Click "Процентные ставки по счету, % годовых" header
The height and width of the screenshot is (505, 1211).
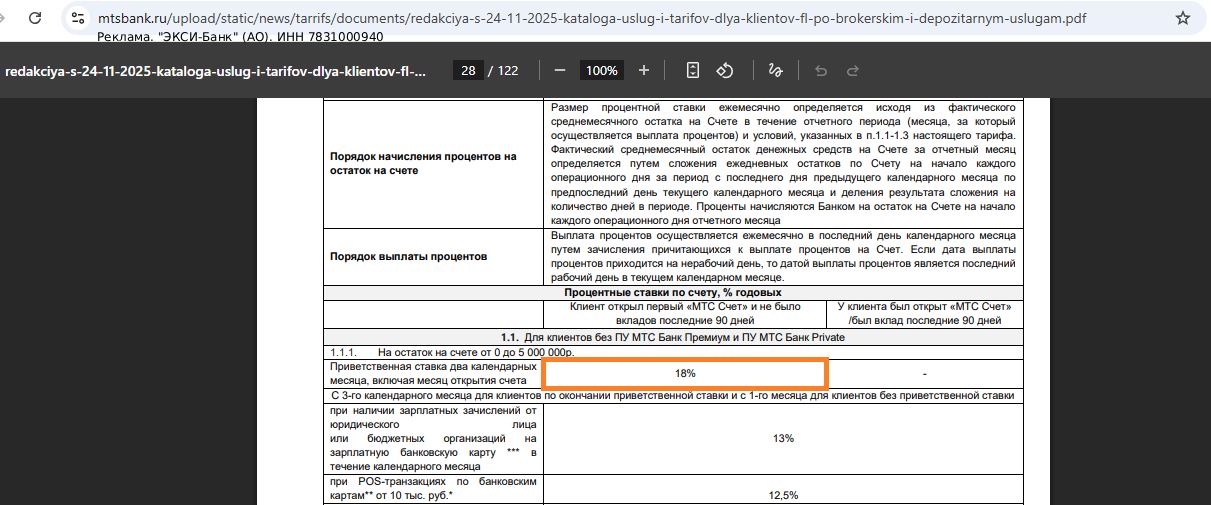pos(672,292)
